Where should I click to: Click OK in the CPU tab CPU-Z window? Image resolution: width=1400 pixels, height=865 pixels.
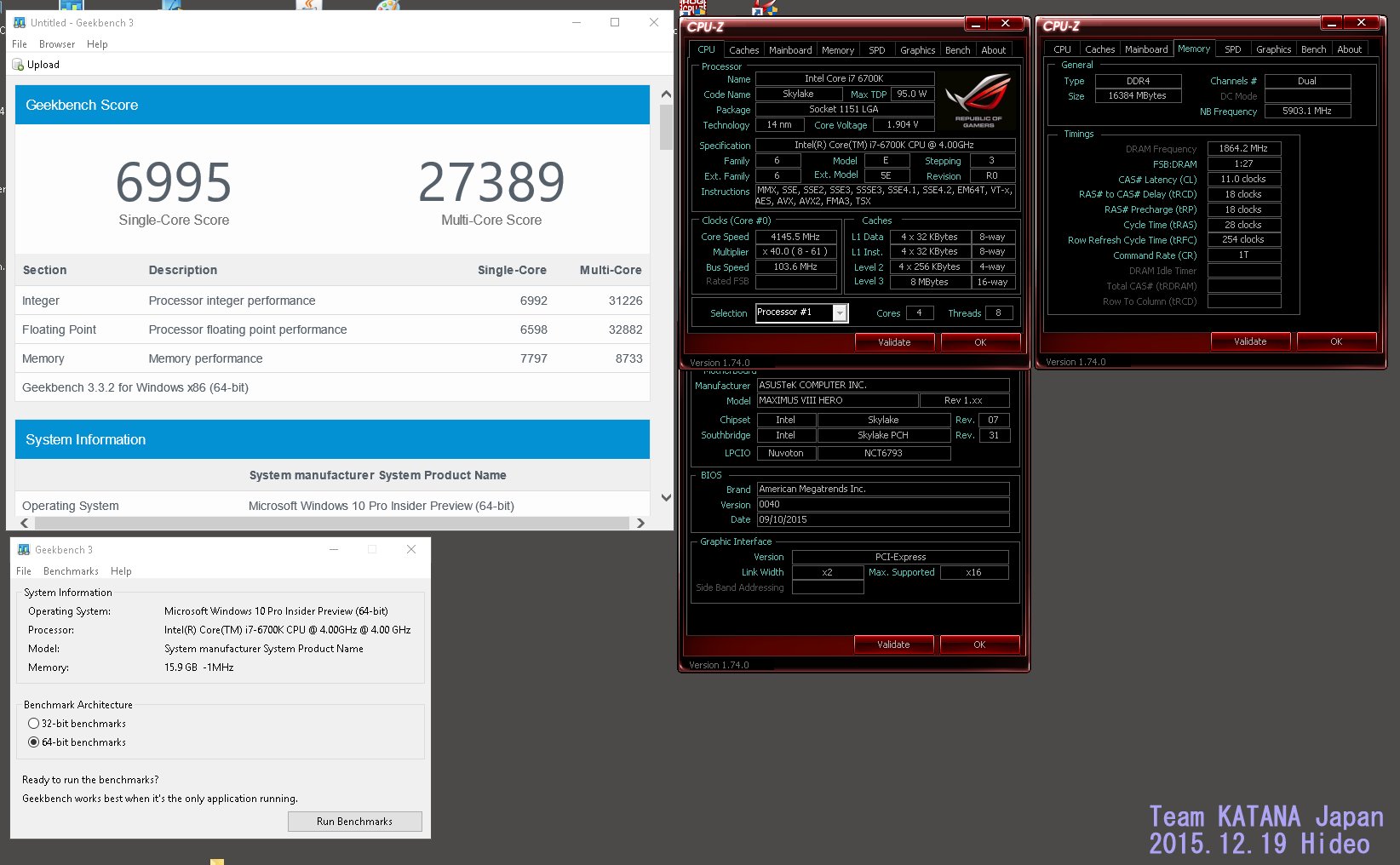pyautogui.click(x=980, y=342)
